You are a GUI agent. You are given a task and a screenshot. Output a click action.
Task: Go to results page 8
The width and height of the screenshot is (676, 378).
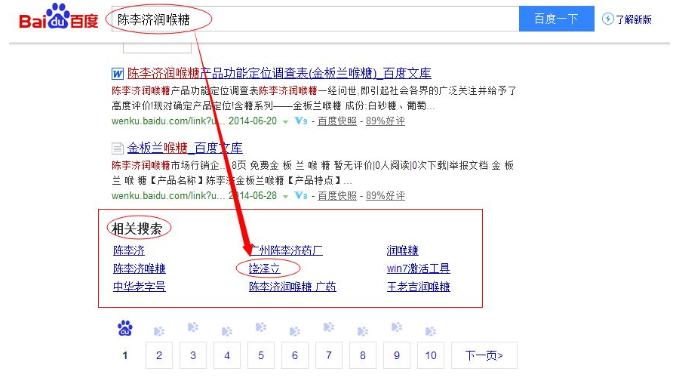(363, 355)
